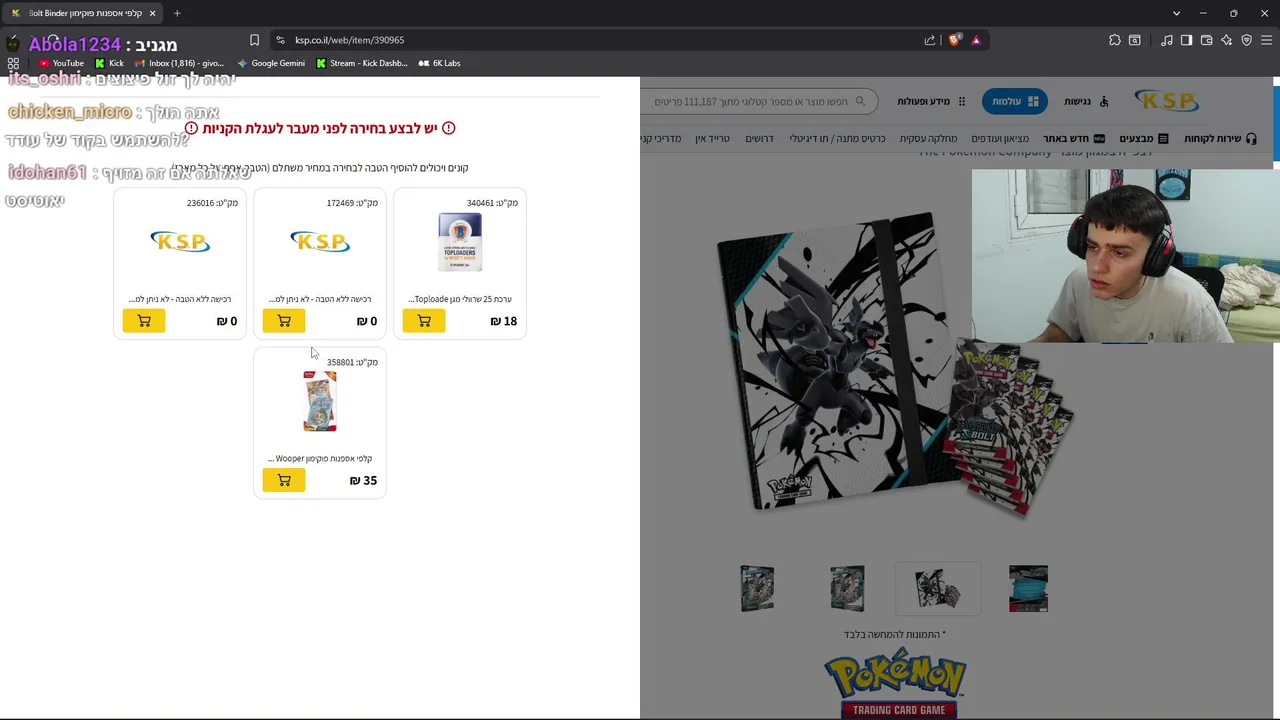Viewport: 1280px width, 720px height.
Task: Open a new browser tab with plus
Action: click(177, 13)
